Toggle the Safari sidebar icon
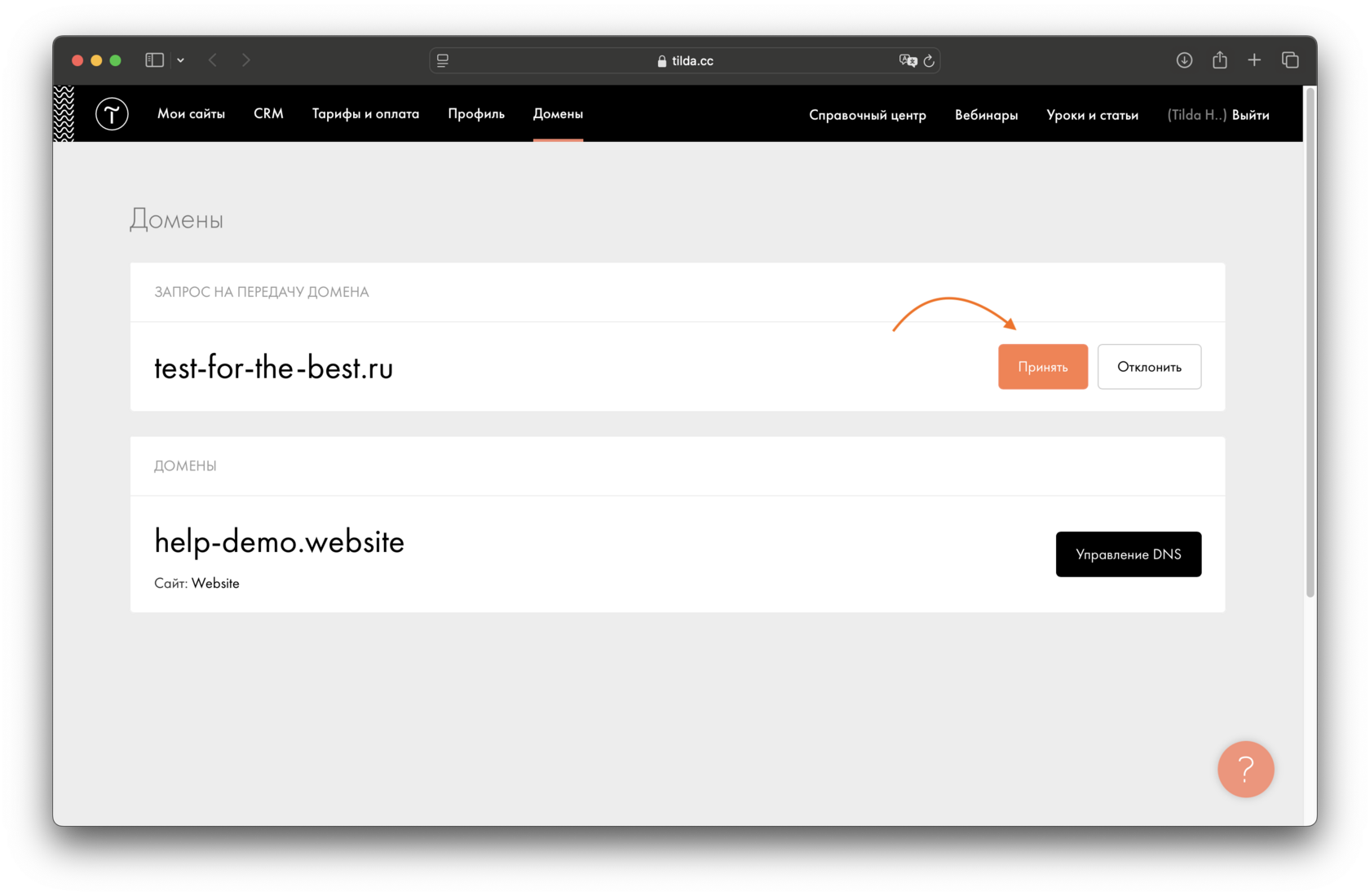The width and height of the screenshot is (1370, 896). tap(155, 60)
